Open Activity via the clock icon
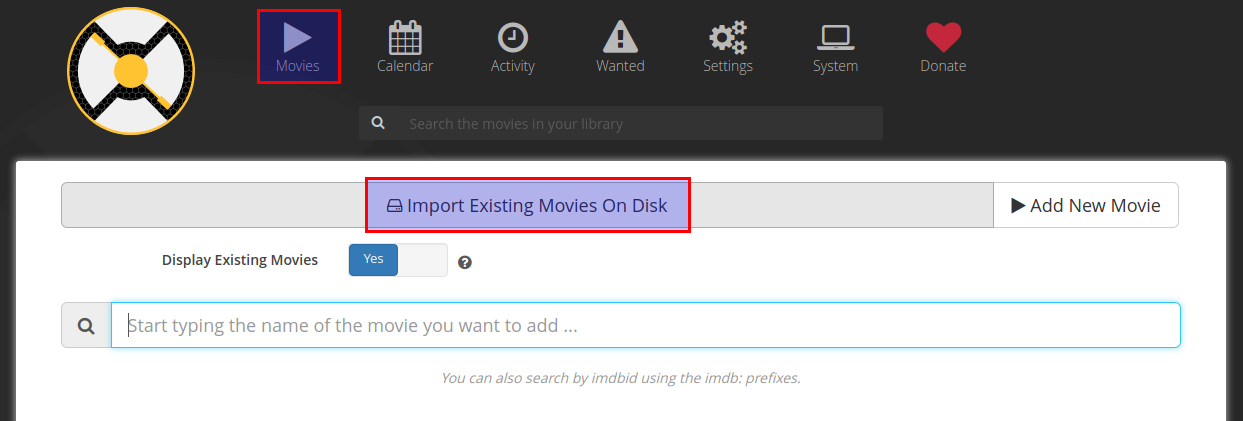 click(x=513, y=38)
